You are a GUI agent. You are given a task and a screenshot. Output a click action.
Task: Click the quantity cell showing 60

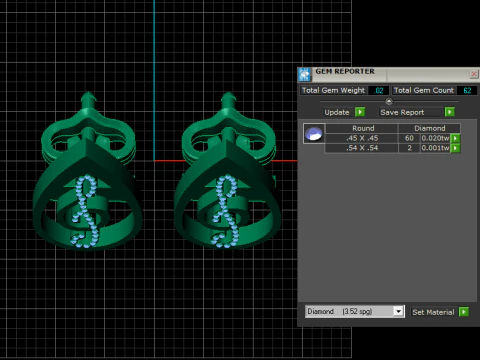pos(409,138)
